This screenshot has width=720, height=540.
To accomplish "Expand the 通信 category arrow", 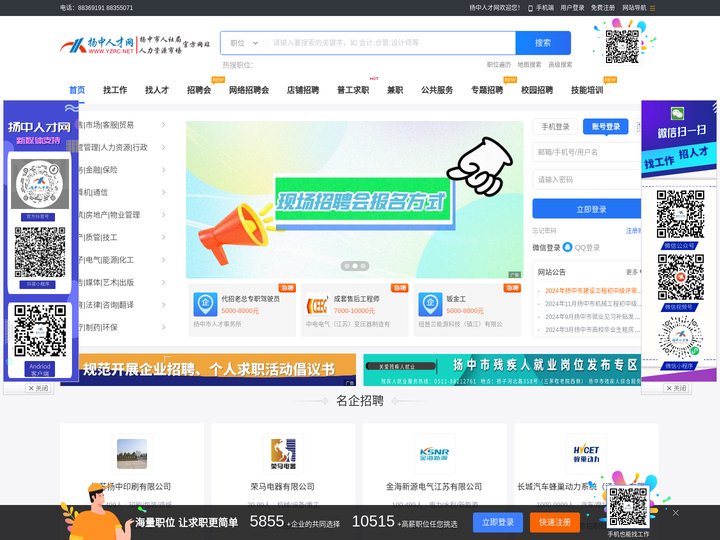I will 163,192.
